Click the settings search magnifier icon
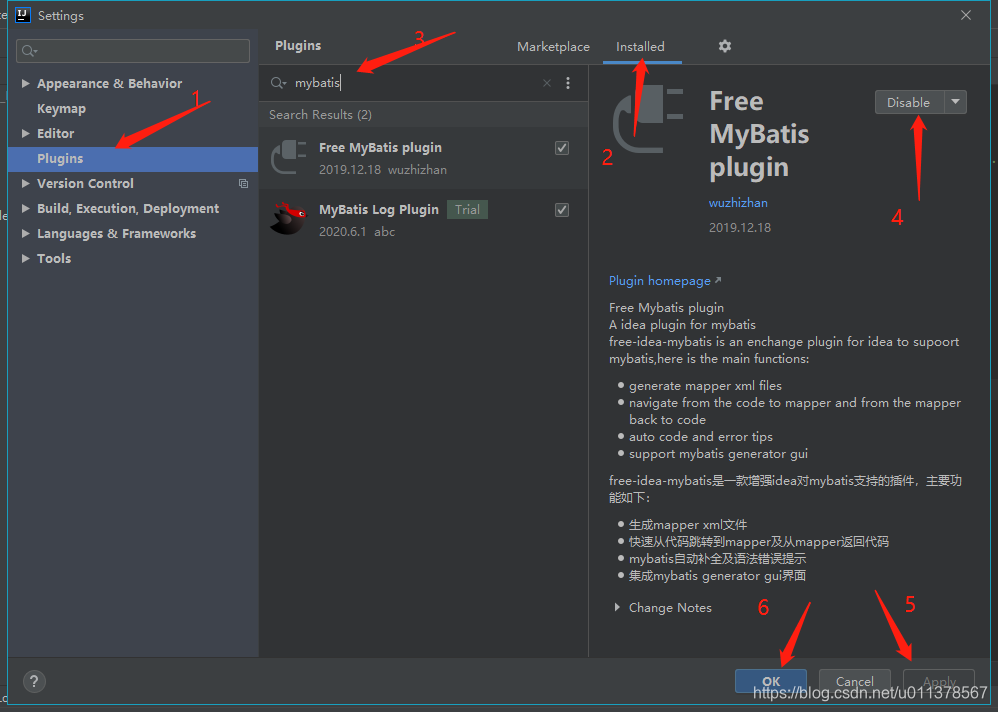Image resolution: width=998 pixels, height=712 pixels. [x=29, y=51]
